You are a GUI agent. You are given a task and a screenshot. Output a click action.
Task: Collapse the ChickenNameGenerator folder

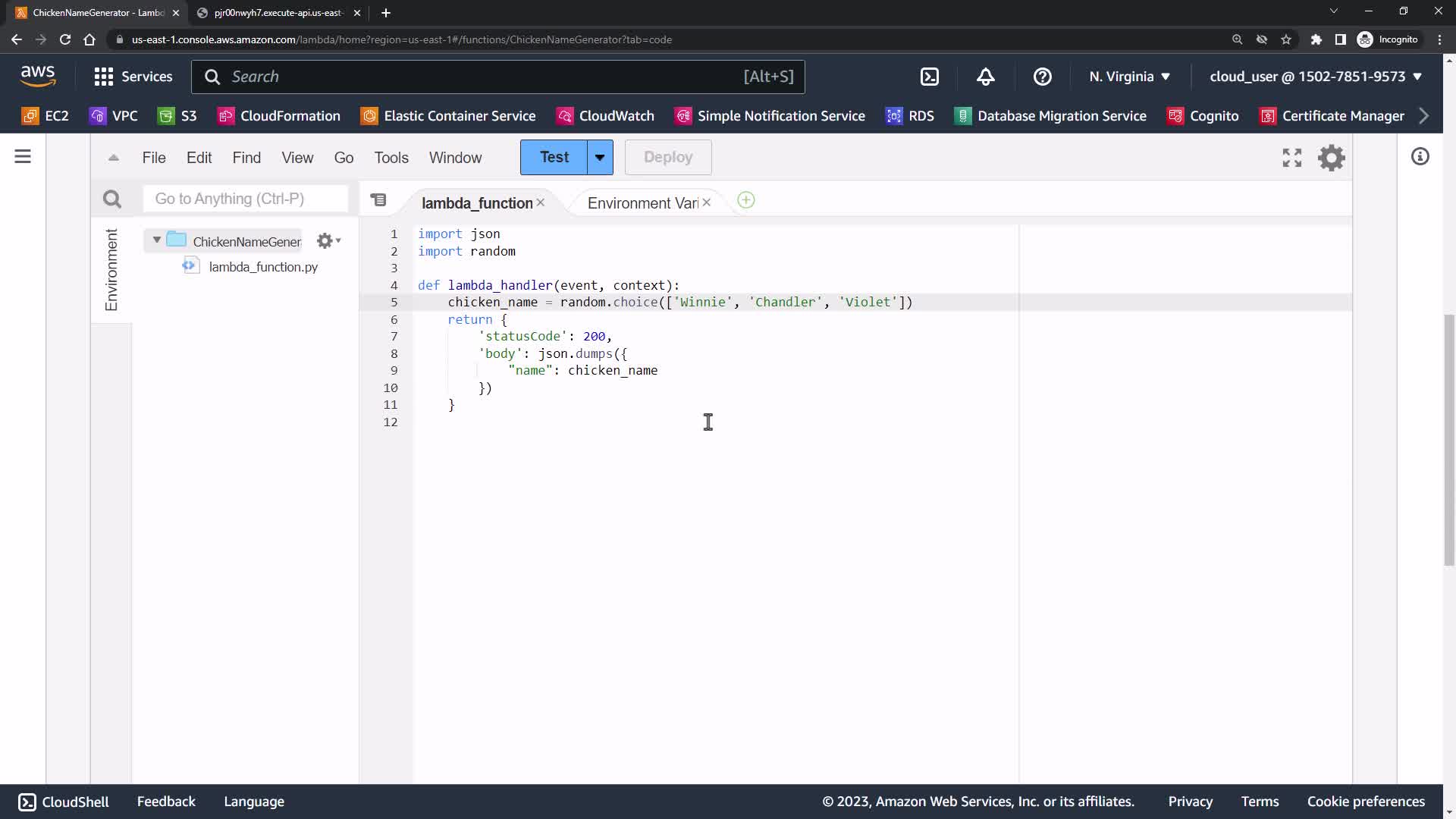[157, 240]
